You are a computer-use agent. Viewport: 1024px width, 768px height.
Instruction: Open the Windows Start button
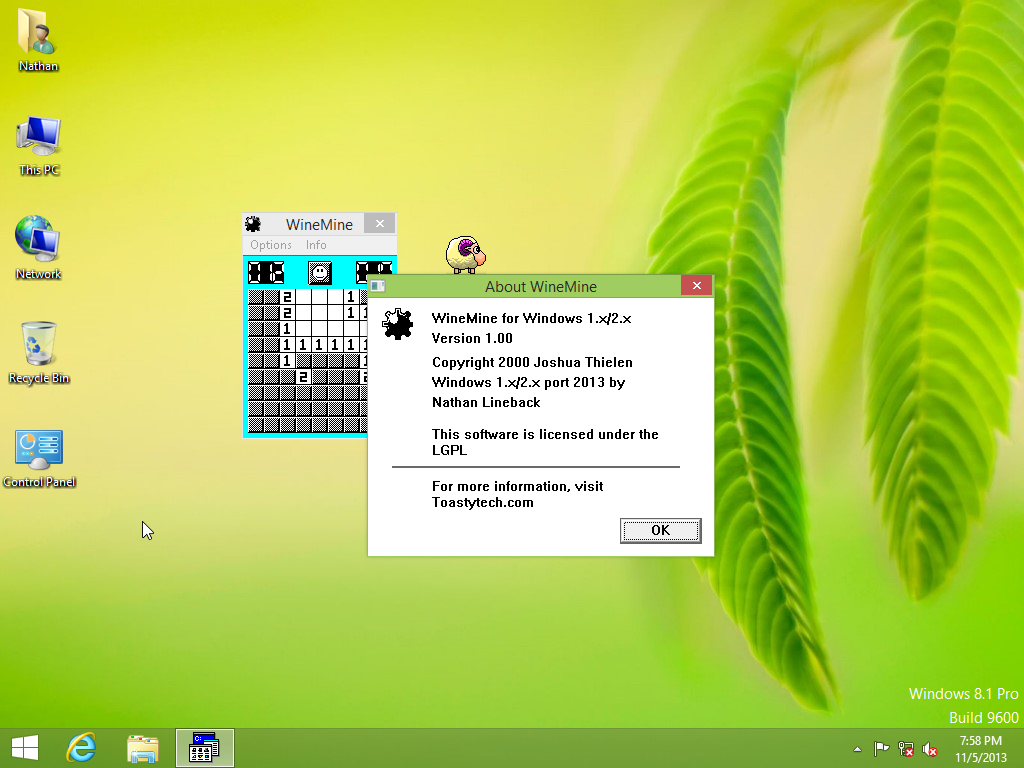pyautogui.click(x=25, y=748)
